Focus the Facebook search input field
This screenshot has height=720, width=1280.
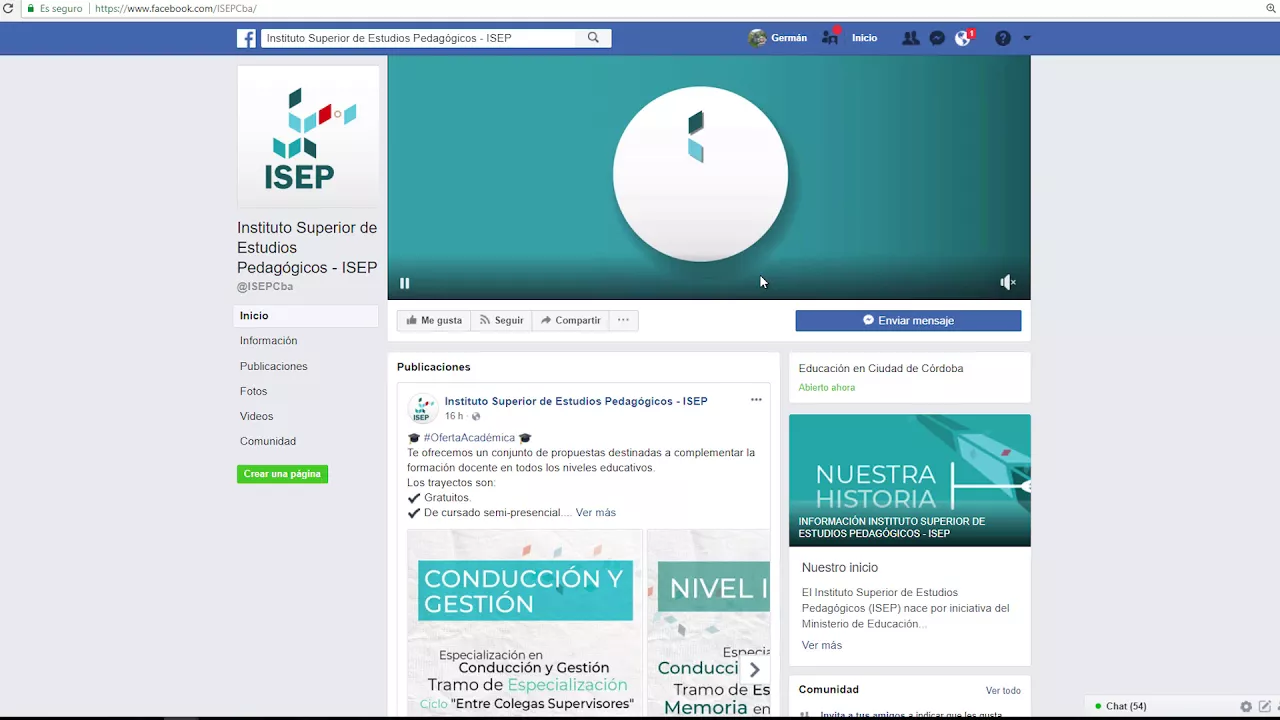click(x=420, y=38)
